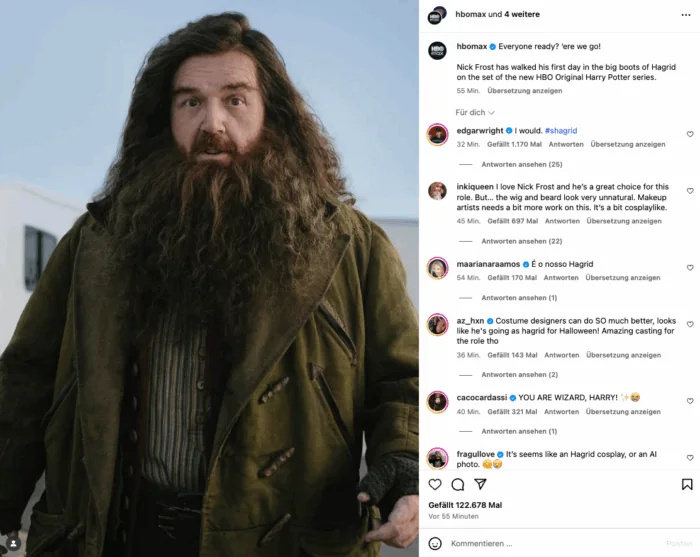The height and width of the screenshot is (557, 700).
Task: Like inkiqueen's comment
Action: [x=690, y=191]
